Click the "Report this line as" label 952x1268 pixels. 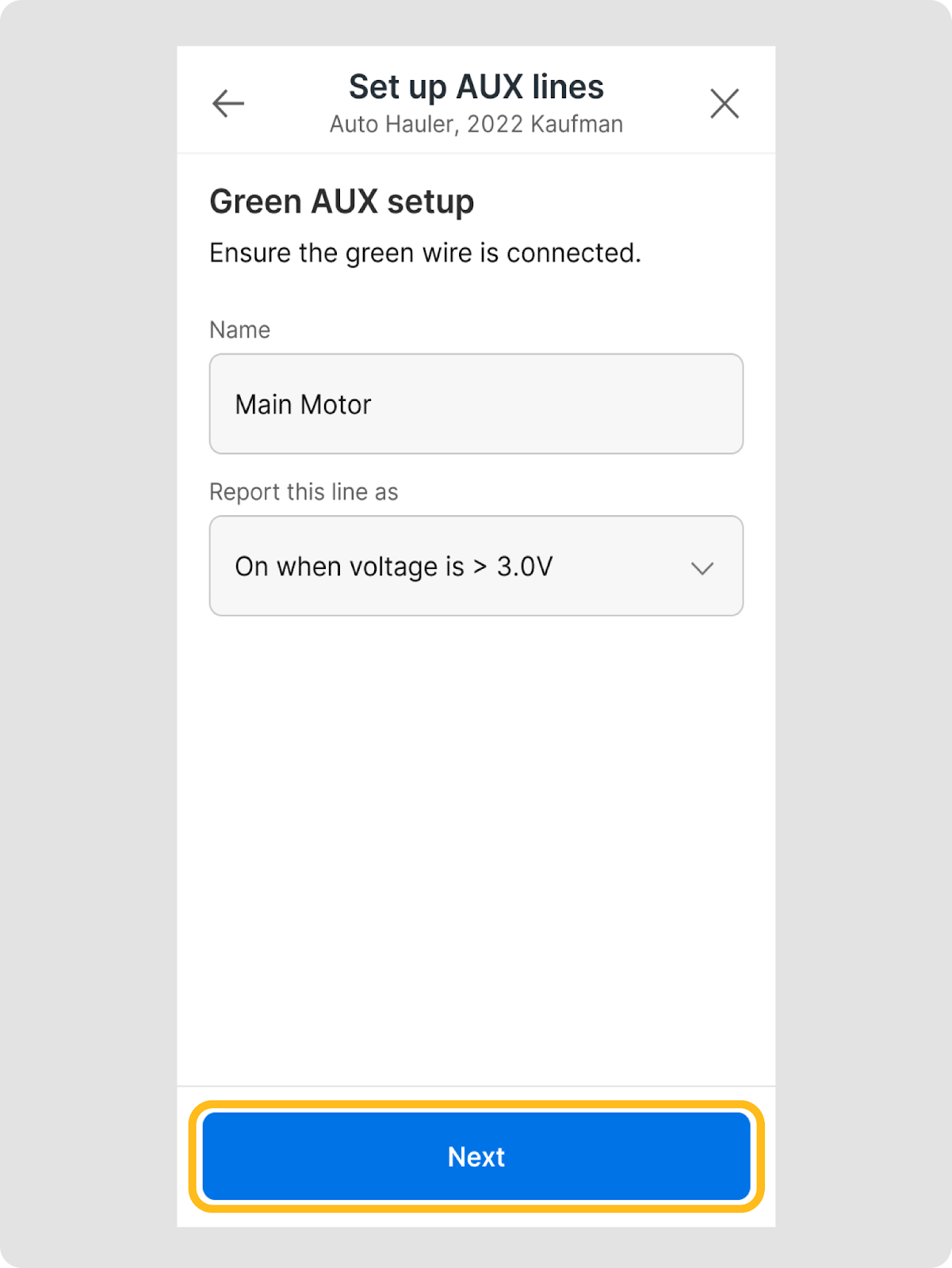[304, 492]
